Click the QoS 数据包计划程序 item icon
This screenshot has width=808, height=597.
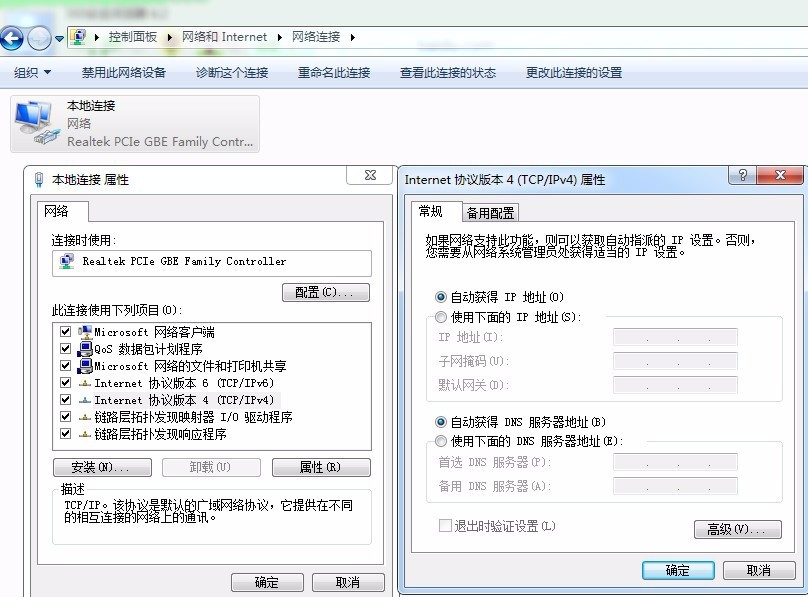point(85,349)
